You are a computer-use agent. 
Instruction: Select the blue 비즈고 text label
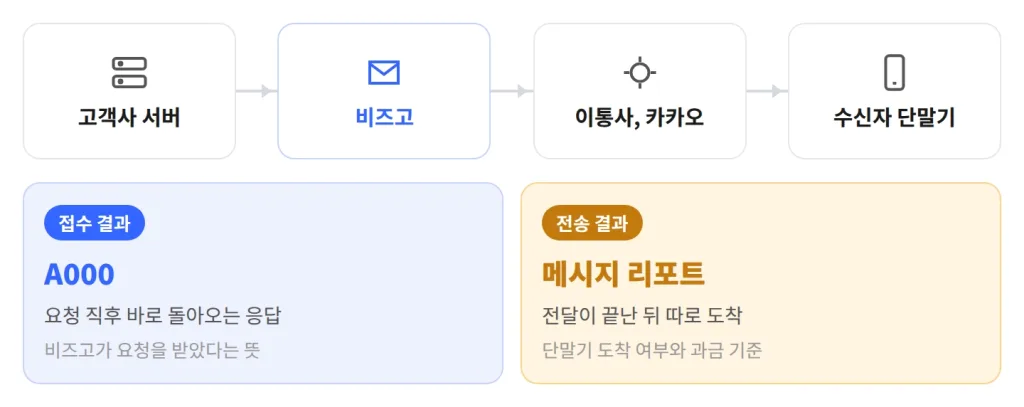(x=384, y=118)
